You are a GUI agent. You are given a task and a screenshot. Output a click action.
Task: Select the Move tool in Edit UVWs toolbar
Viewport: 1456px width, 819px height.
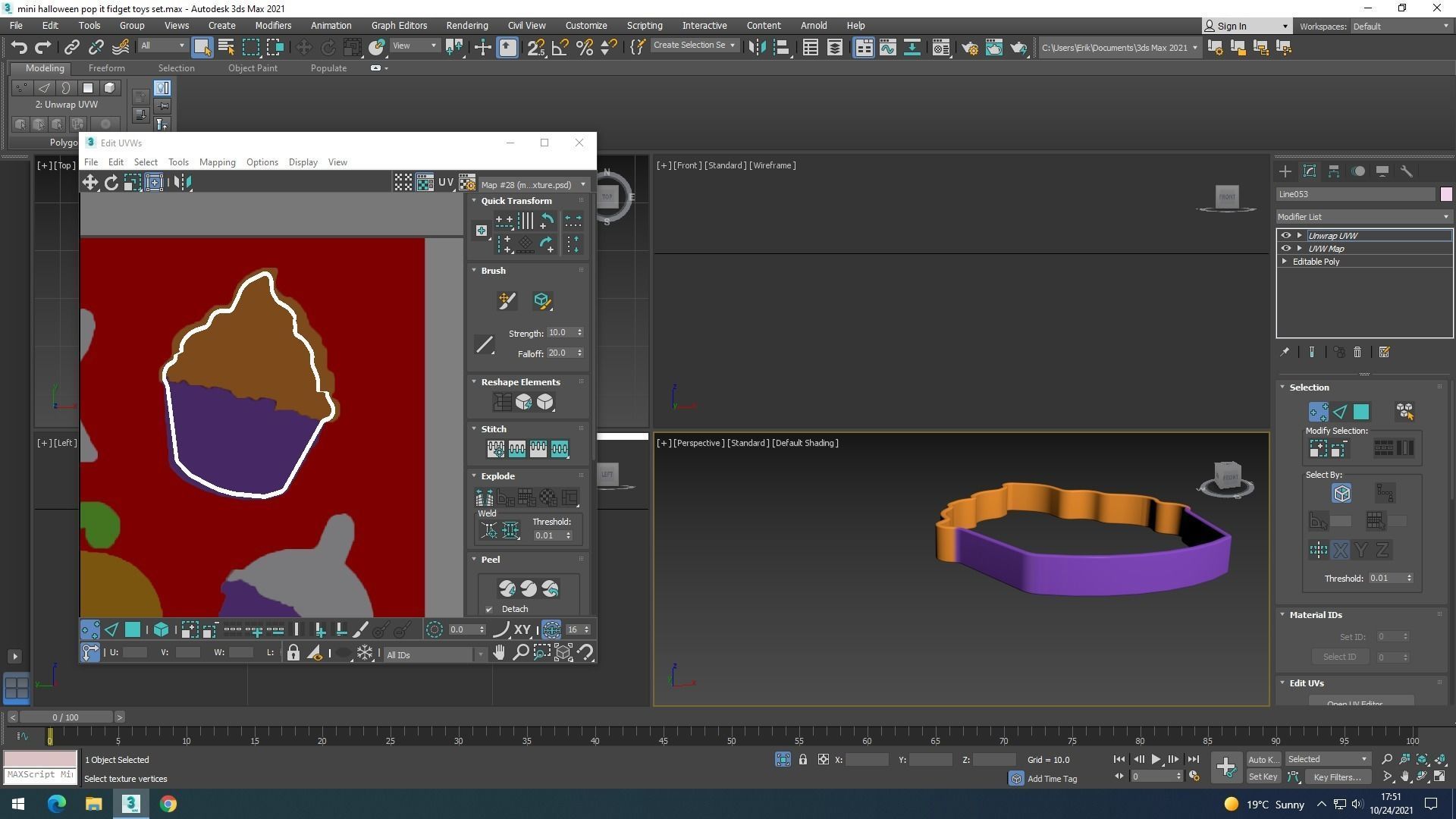90,182
